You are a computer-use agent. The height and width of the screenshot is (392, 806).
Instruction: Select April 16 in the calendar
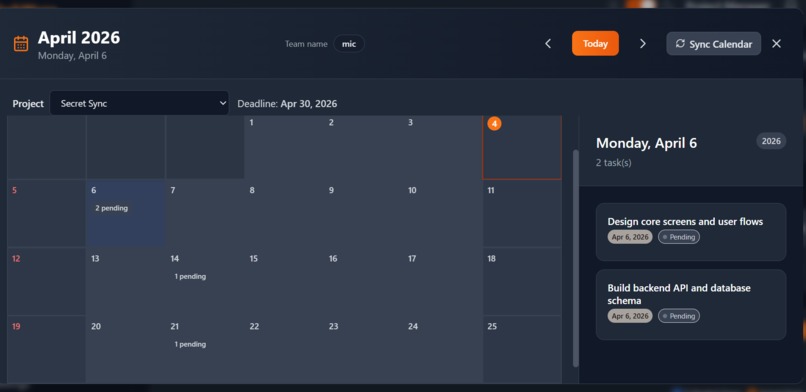[364, 282]
